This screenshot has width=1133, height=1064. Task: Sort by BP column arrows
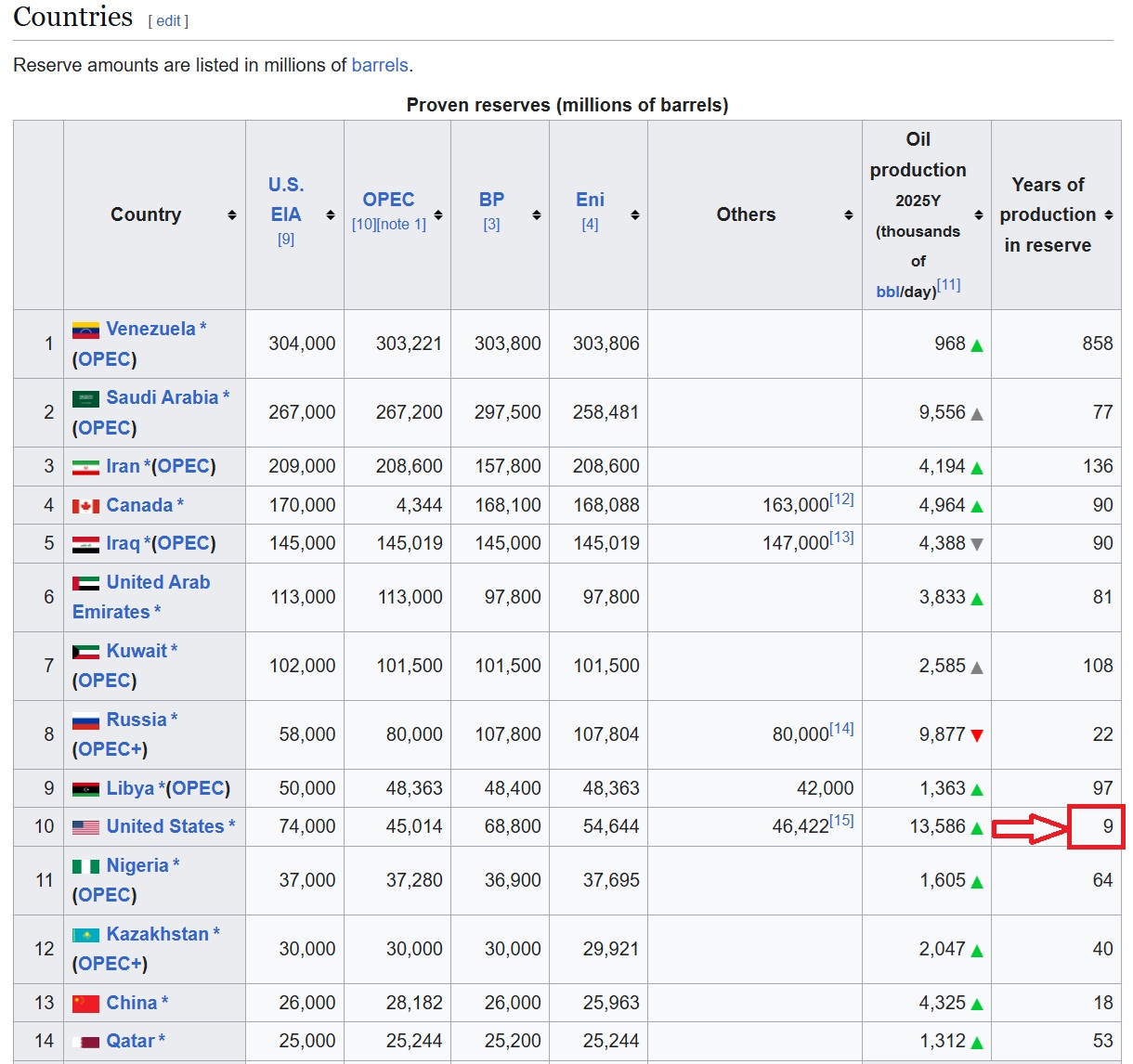tap(536, 214)
